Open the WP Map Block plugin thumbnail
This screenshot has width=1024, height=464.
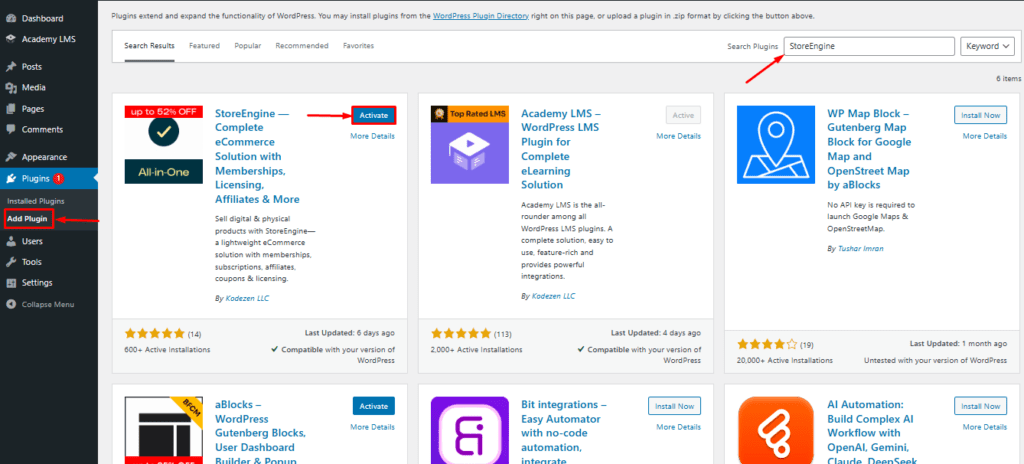[x=776, y=144]
